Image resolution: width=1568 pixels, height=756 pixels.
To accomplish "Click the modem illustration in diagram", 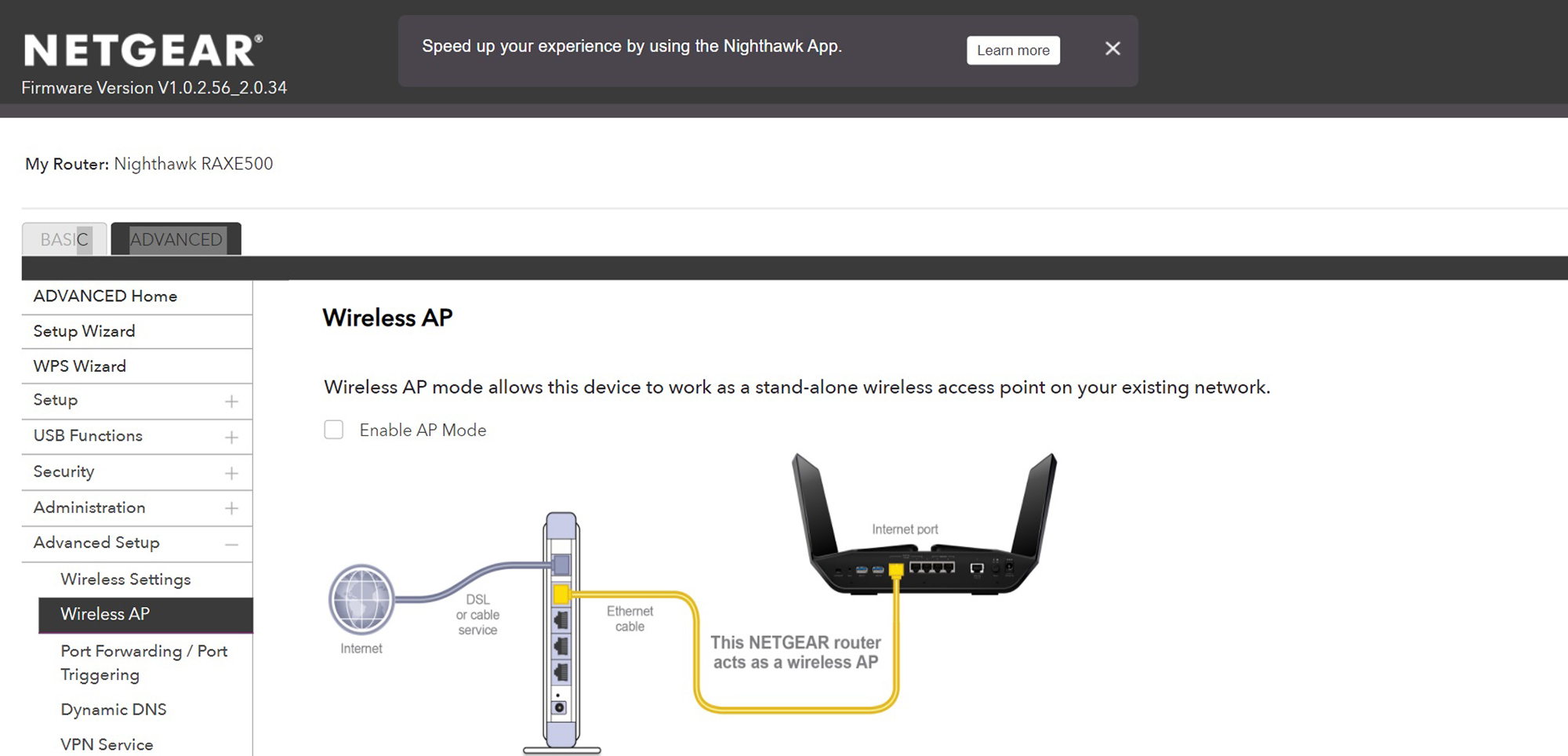I will (x=562, y=633).
